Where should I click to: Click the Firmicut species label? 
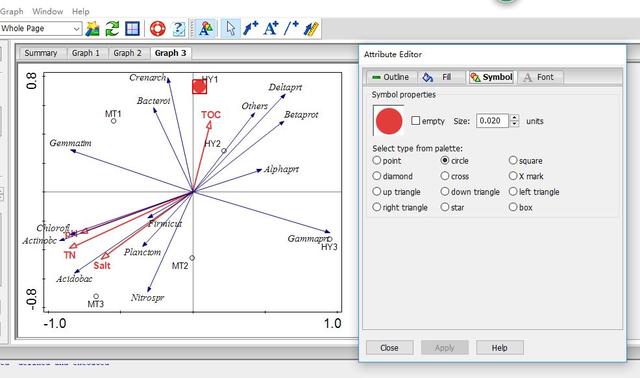pyautogui.click(x=165, y=224)
